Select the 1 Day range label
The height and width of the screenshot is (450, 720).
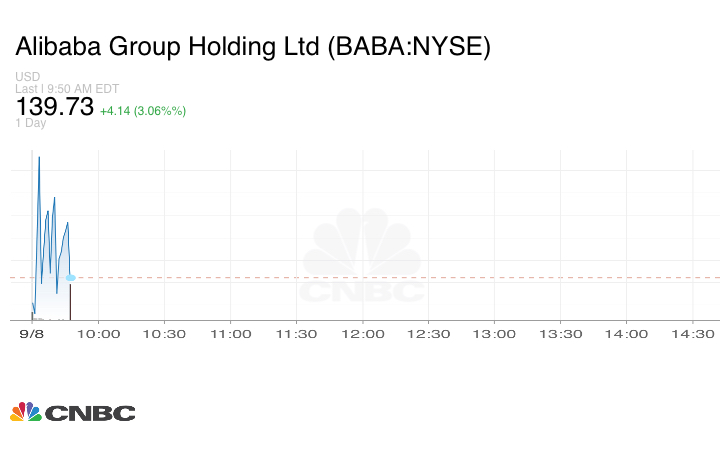[30, 123]
